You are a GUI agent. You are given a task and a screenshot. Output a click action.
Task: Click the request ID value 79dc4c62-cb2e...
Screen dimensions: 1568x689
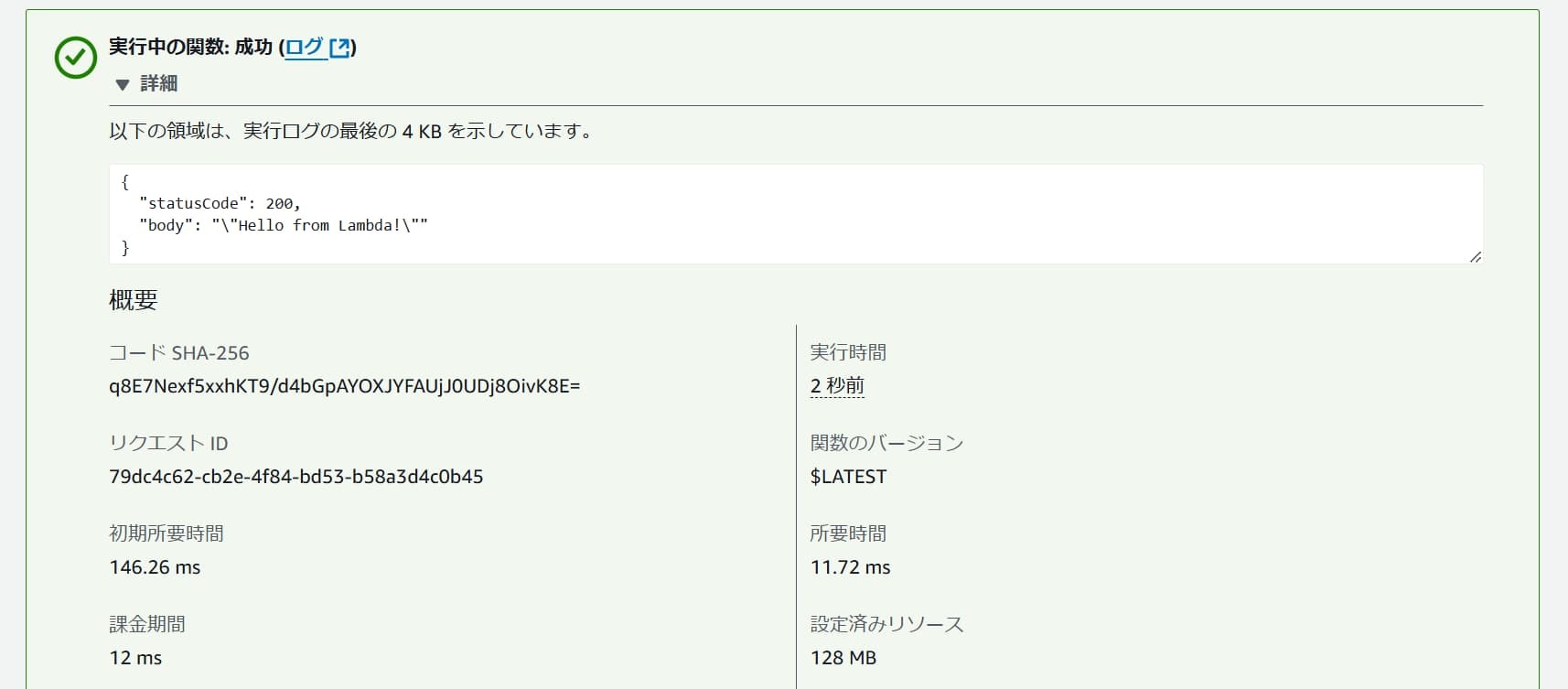296,477
